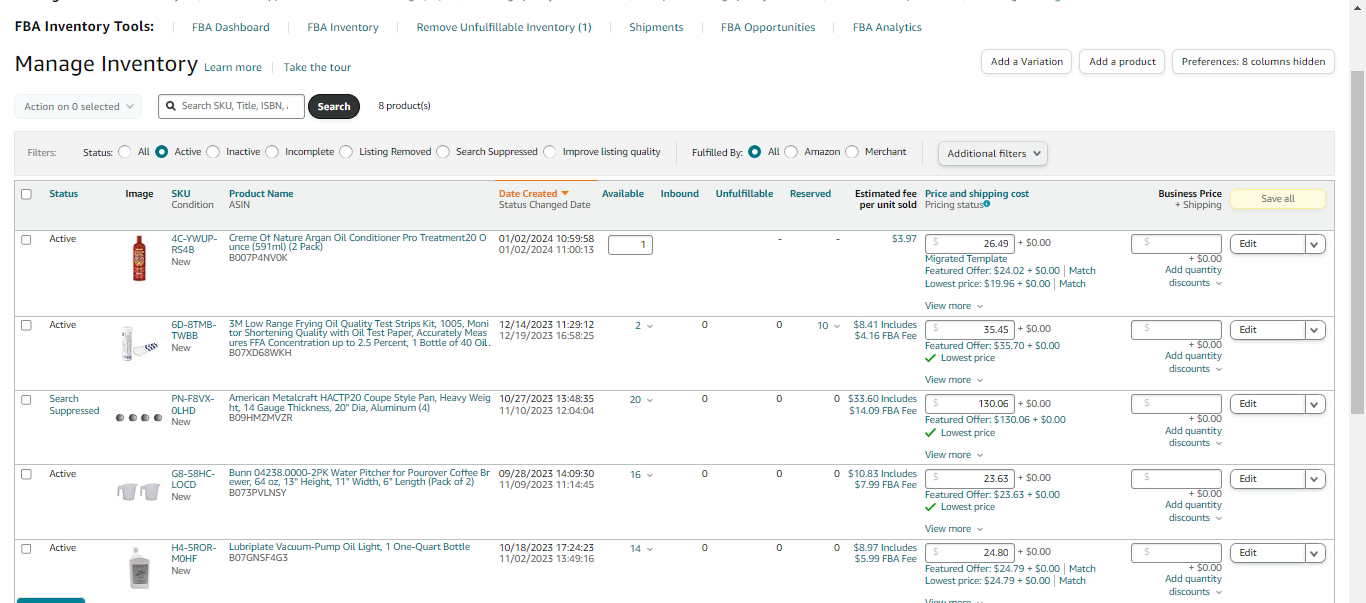The height and width of the screenshot is (603, 1366).
Task: Open Remove Unfulfillable Inventory (1)
Action: (x=504, y=28)
